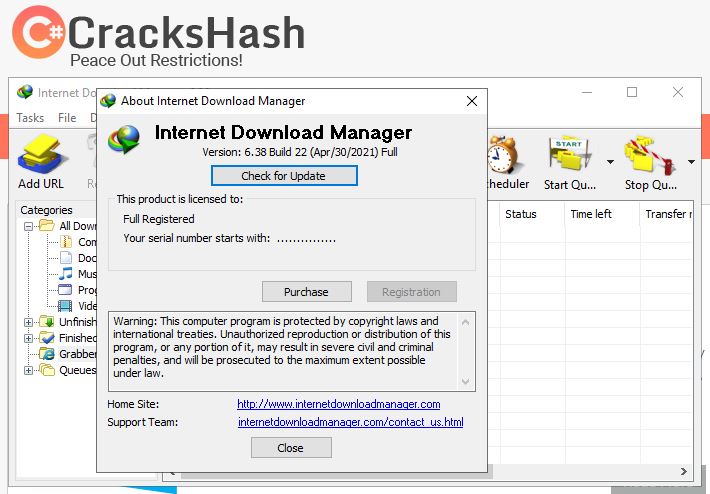Click the main window IDM title icon

[x=25, y=92]
